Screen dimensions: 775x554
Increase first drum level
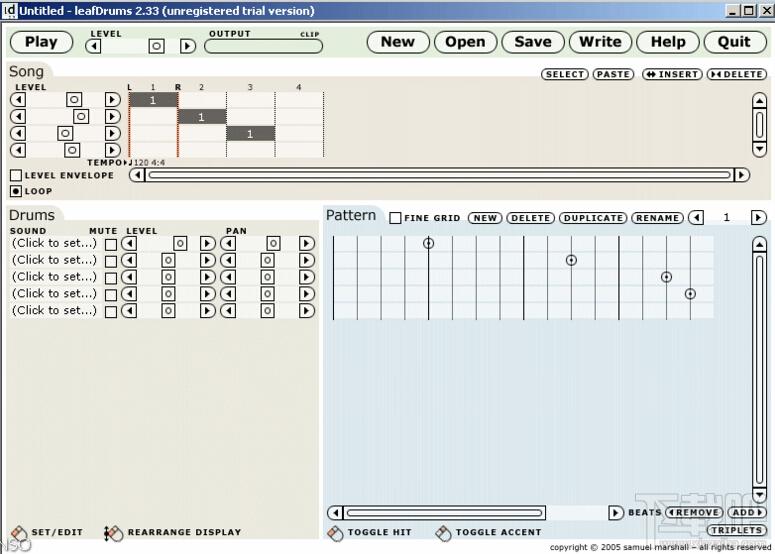(x=208, y=243)
